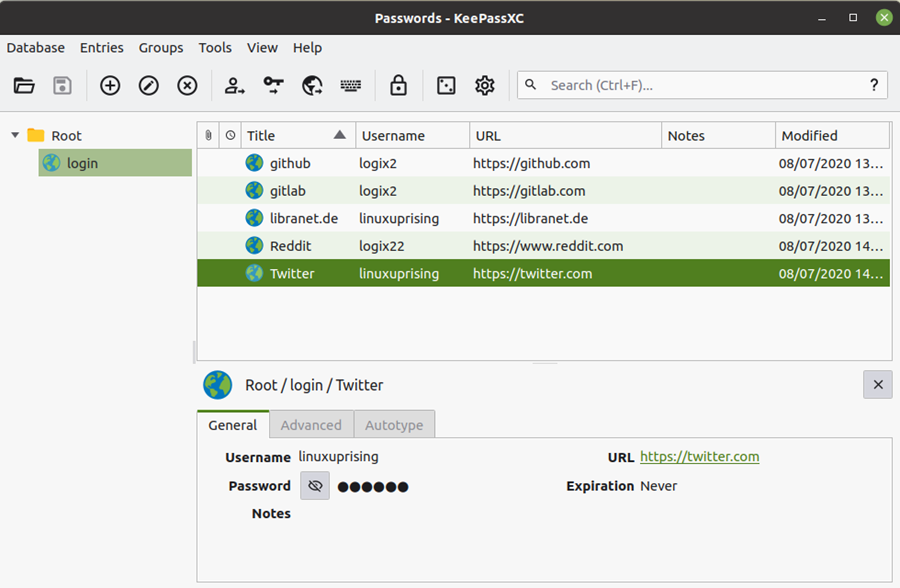The height and width of the screenshot is (588, 900).
Task: Click the globe icon of Reddit entry
Action: click(254, 246)
